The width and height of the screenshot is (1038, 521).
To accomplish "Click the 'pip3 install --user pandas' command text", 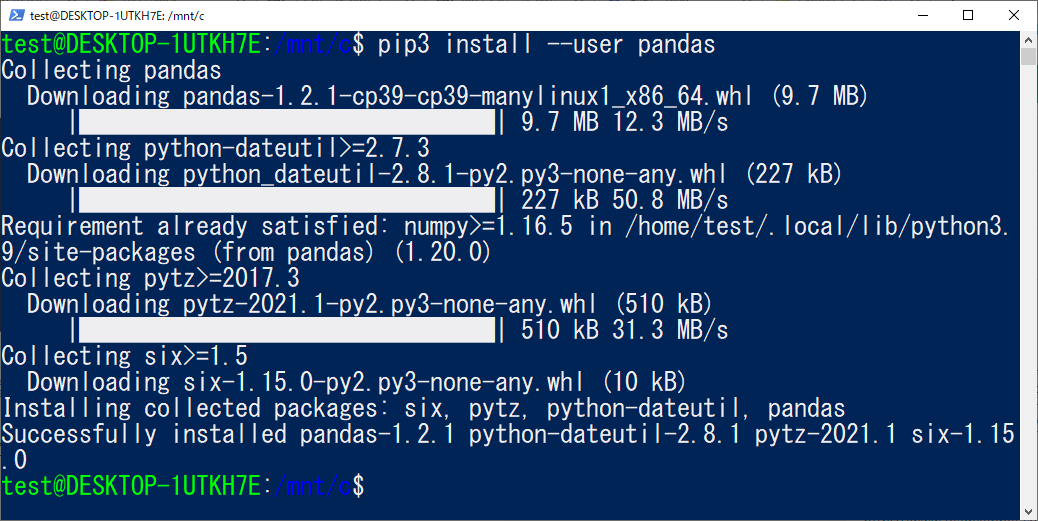I will click(x=546, y=45).
